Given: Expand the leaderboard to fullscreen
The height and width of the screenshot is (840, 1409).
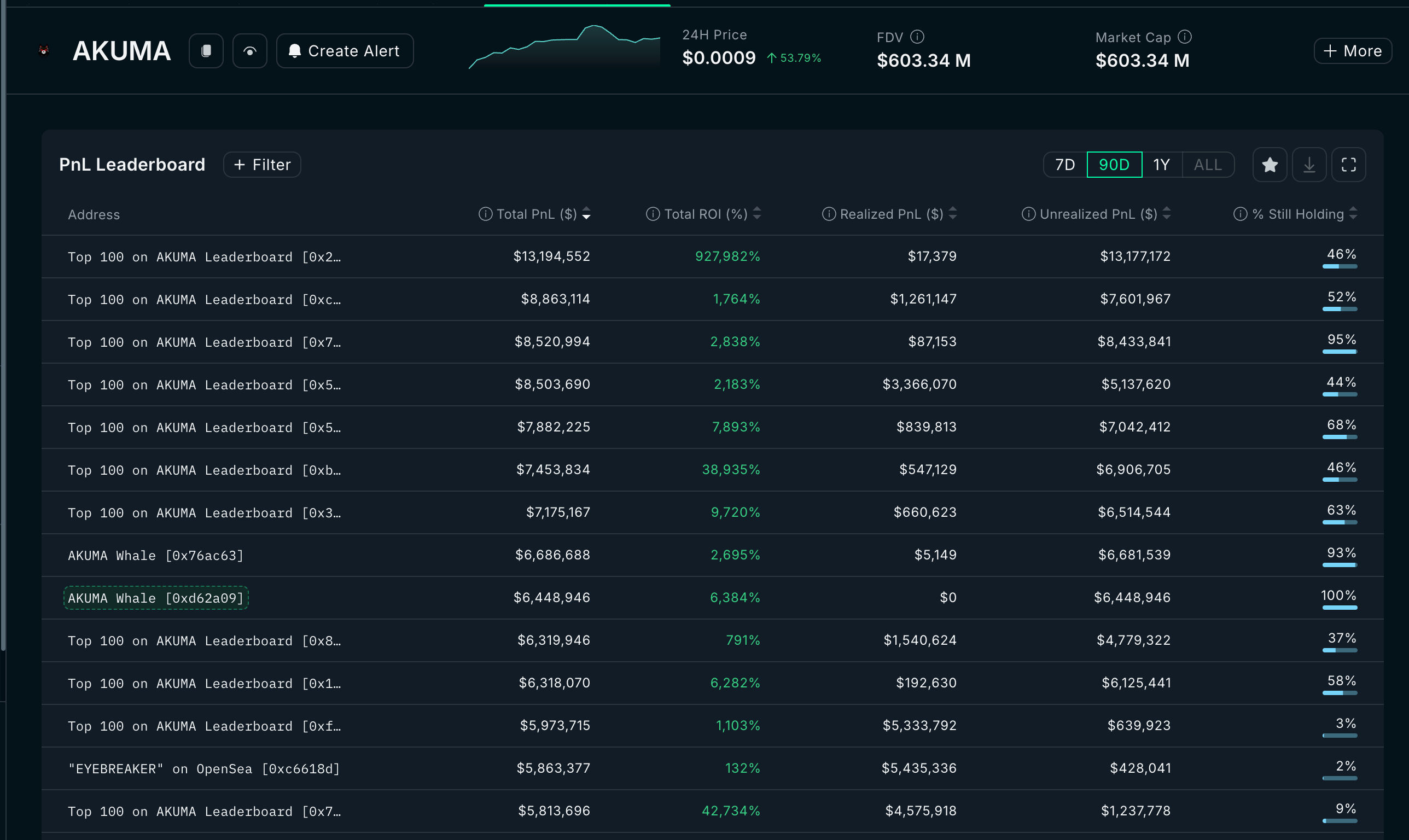Looking at the screenshot, I should coord(1348,164).
